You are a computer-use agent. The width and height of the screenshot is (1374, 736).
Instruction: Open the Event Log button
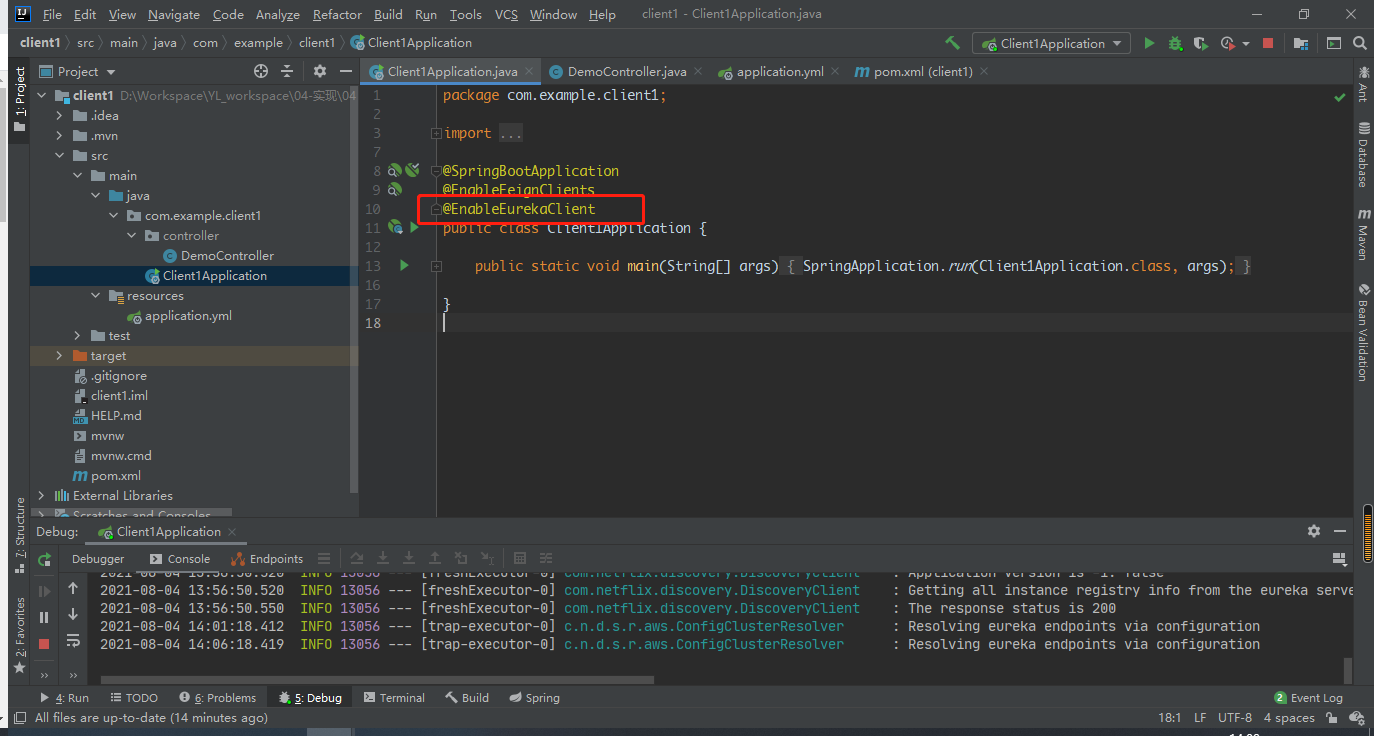point(1309,698)
